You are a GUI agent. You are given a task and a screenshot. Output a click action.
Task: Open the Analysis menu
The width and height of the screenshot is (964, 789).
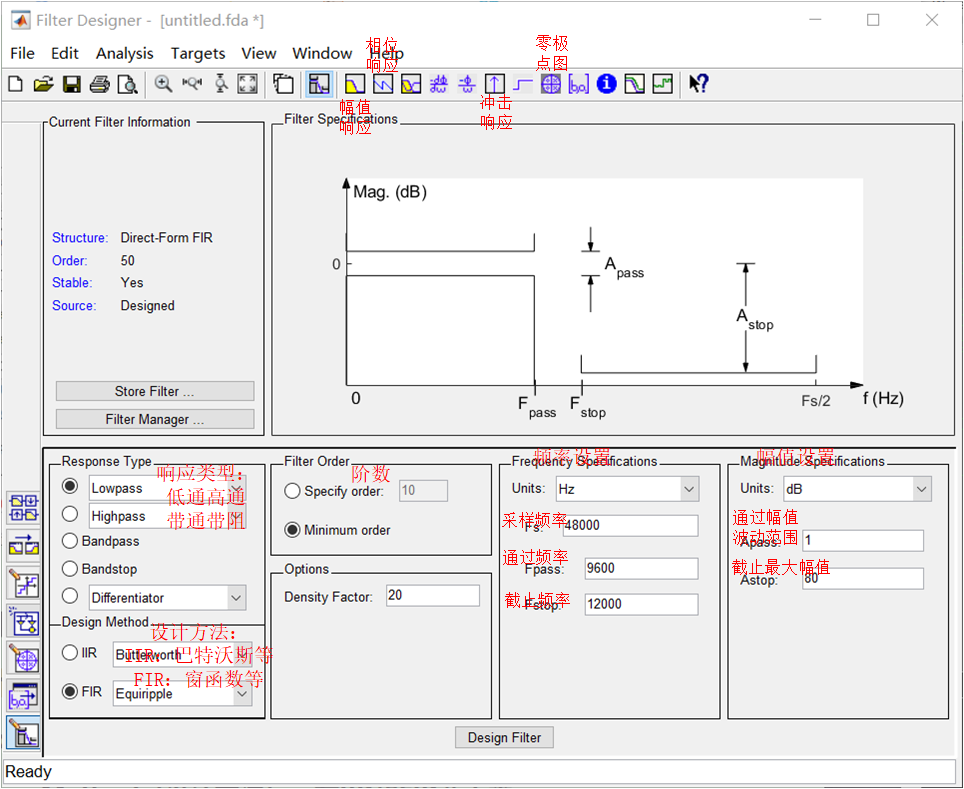coord(124,53)
